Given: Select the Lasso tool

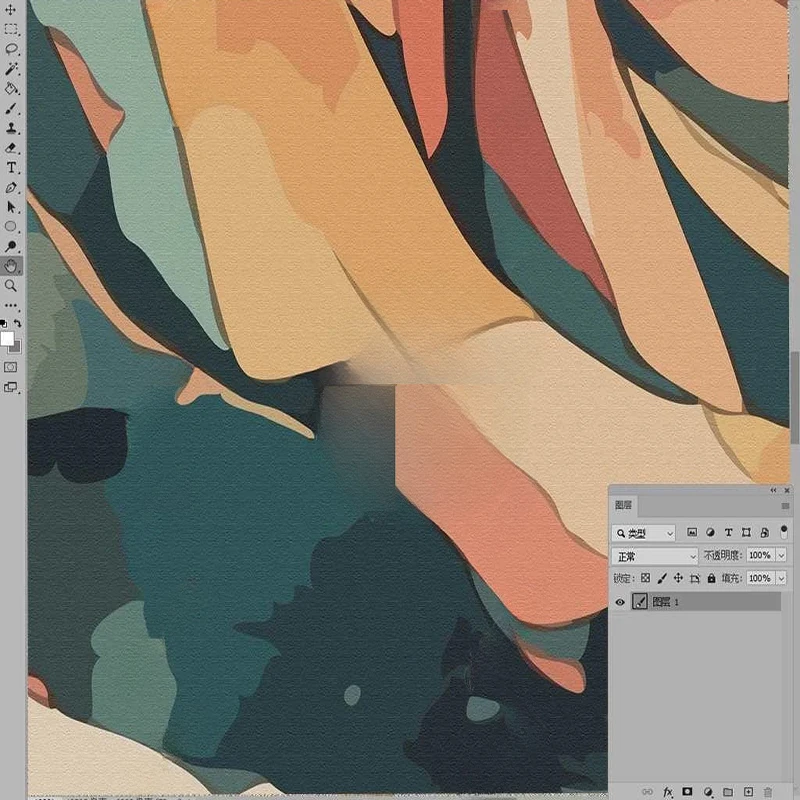Looking at the screenshot, I should point(10,49).
